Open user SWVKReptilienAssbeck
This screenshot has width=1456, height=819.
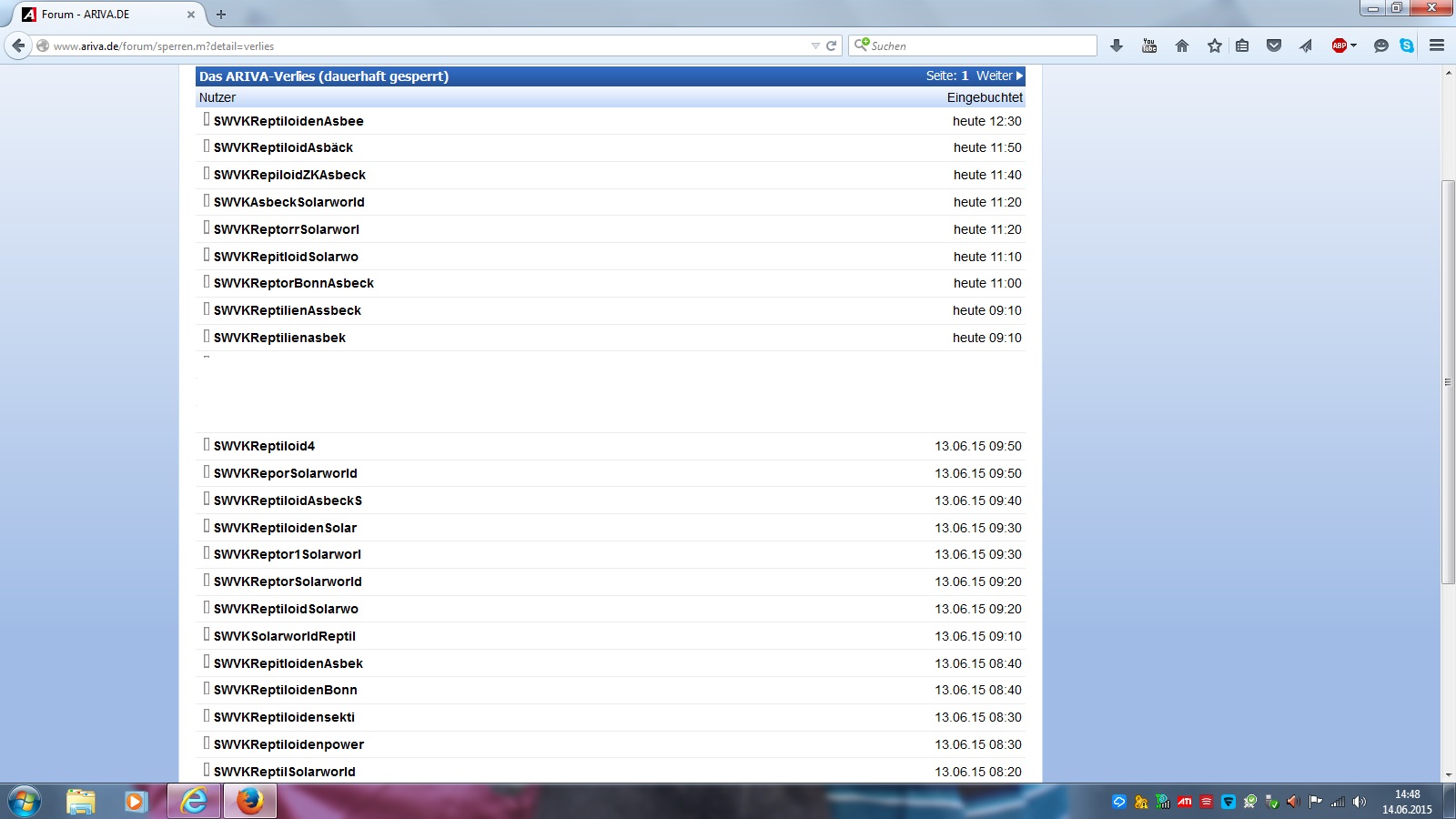[288, 310]
